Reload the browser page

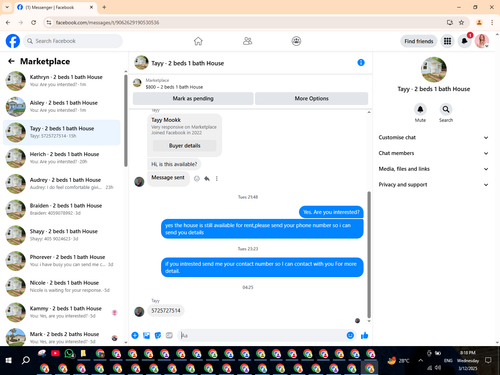click(33, 22)
